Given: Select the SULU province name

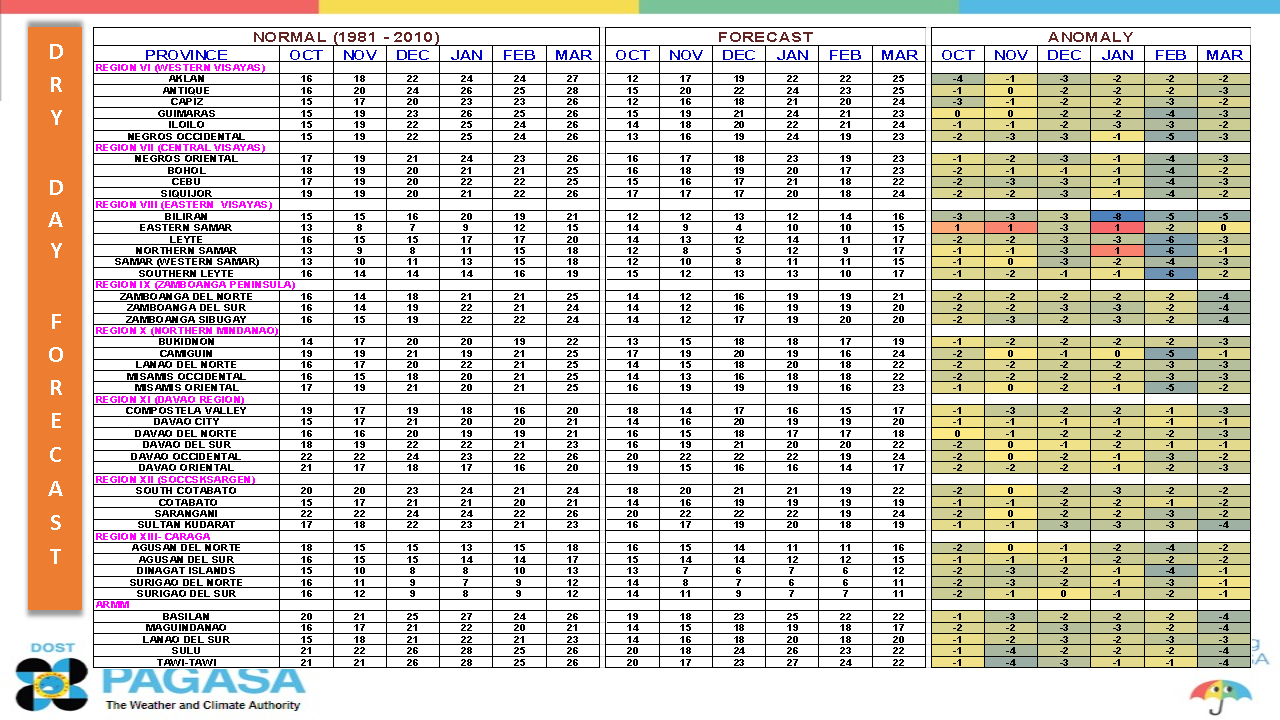Looking at the screenshot, I should pyautogui.click(x=186, y=650).
